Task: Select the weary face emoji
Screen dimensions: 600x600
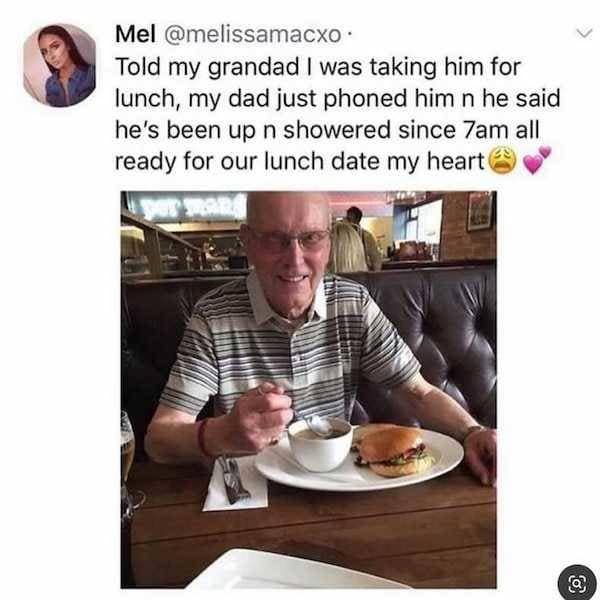Action: click(502, 161)
